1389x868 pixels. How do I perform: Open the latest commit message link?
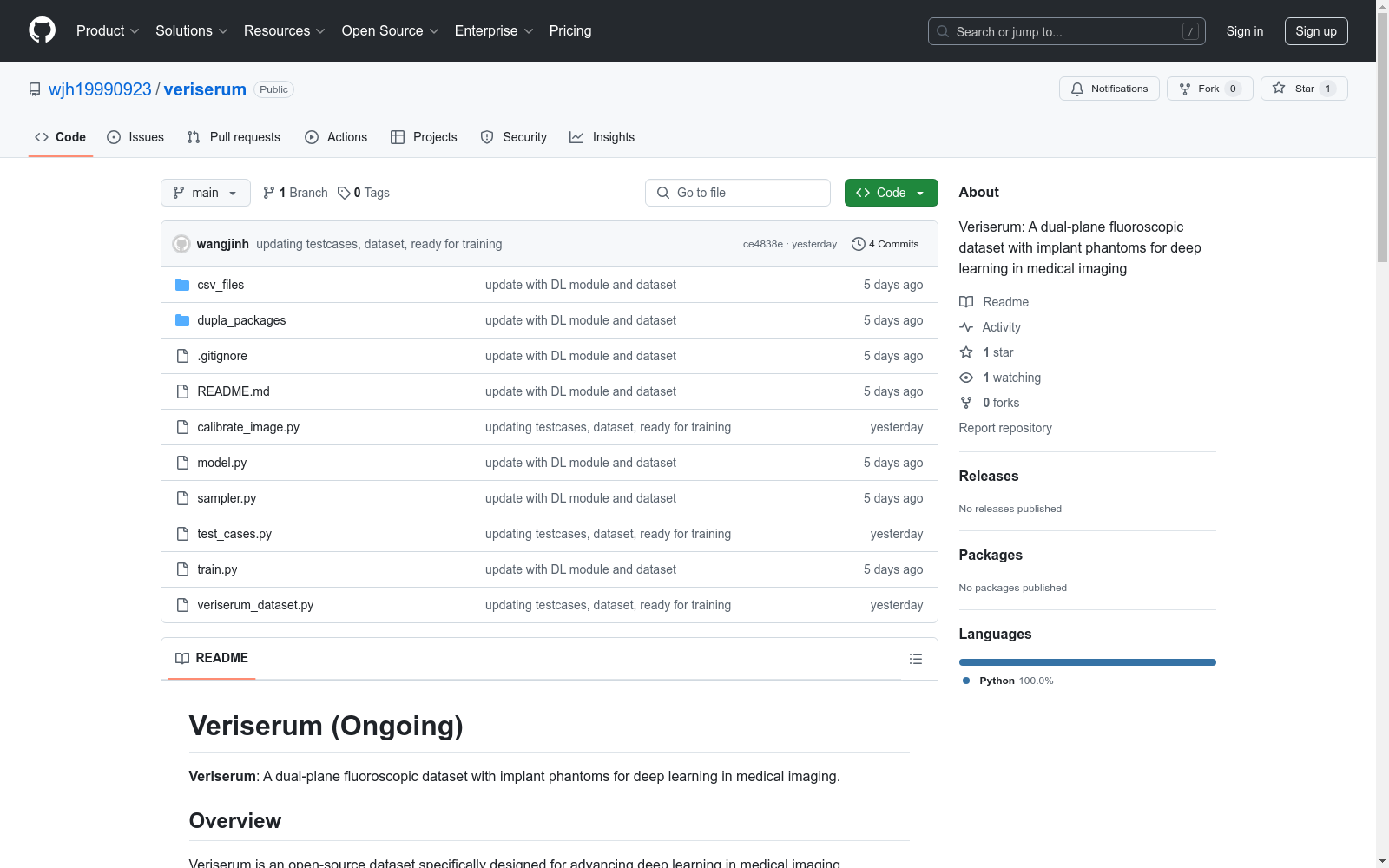tap(379, 244)
